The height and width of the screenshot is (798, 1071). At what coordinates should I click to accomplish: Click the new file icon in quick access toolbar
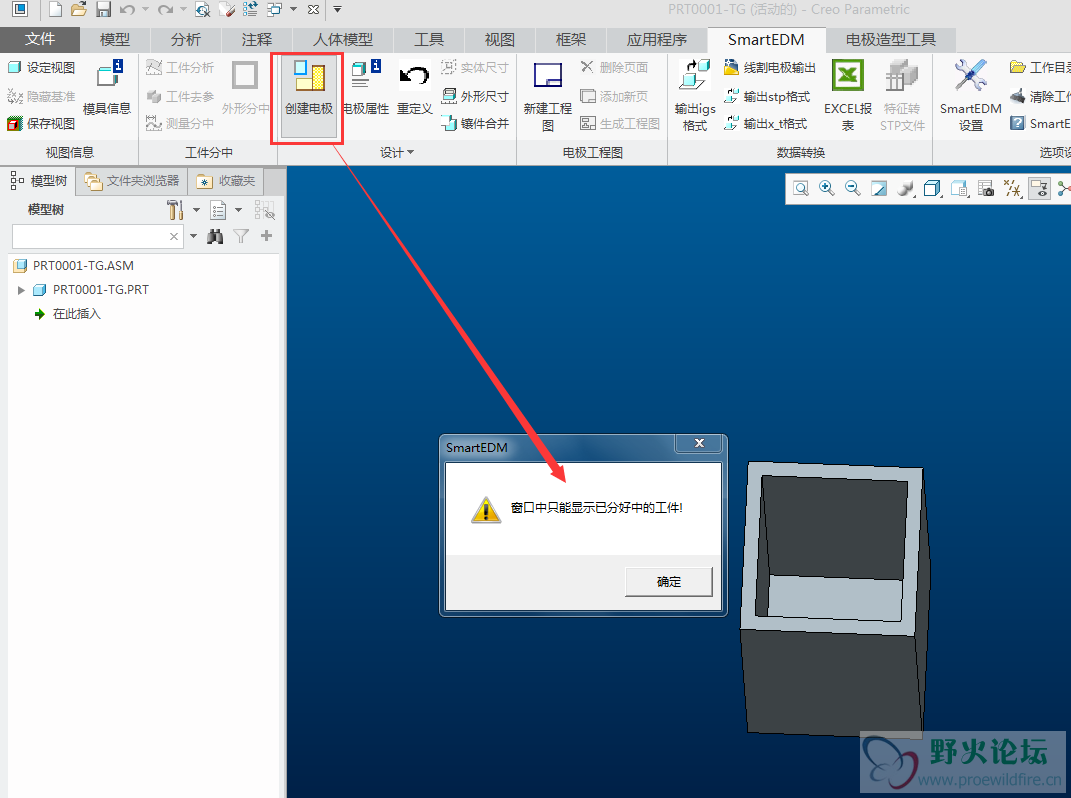click(x=55, y=10)
